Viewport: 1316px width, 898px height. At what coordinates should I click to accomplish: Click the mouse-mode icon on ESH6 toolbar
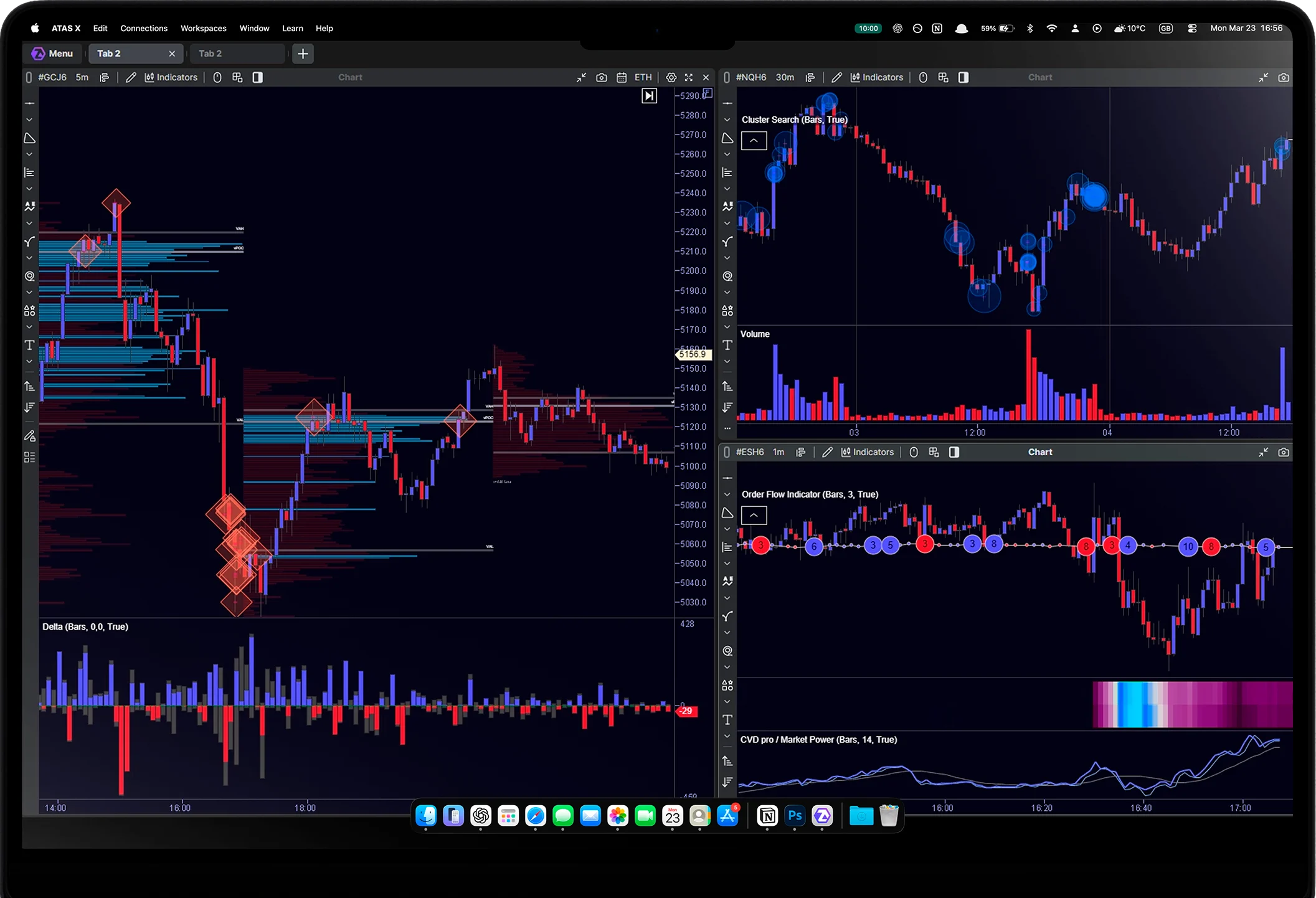[914, 452]
